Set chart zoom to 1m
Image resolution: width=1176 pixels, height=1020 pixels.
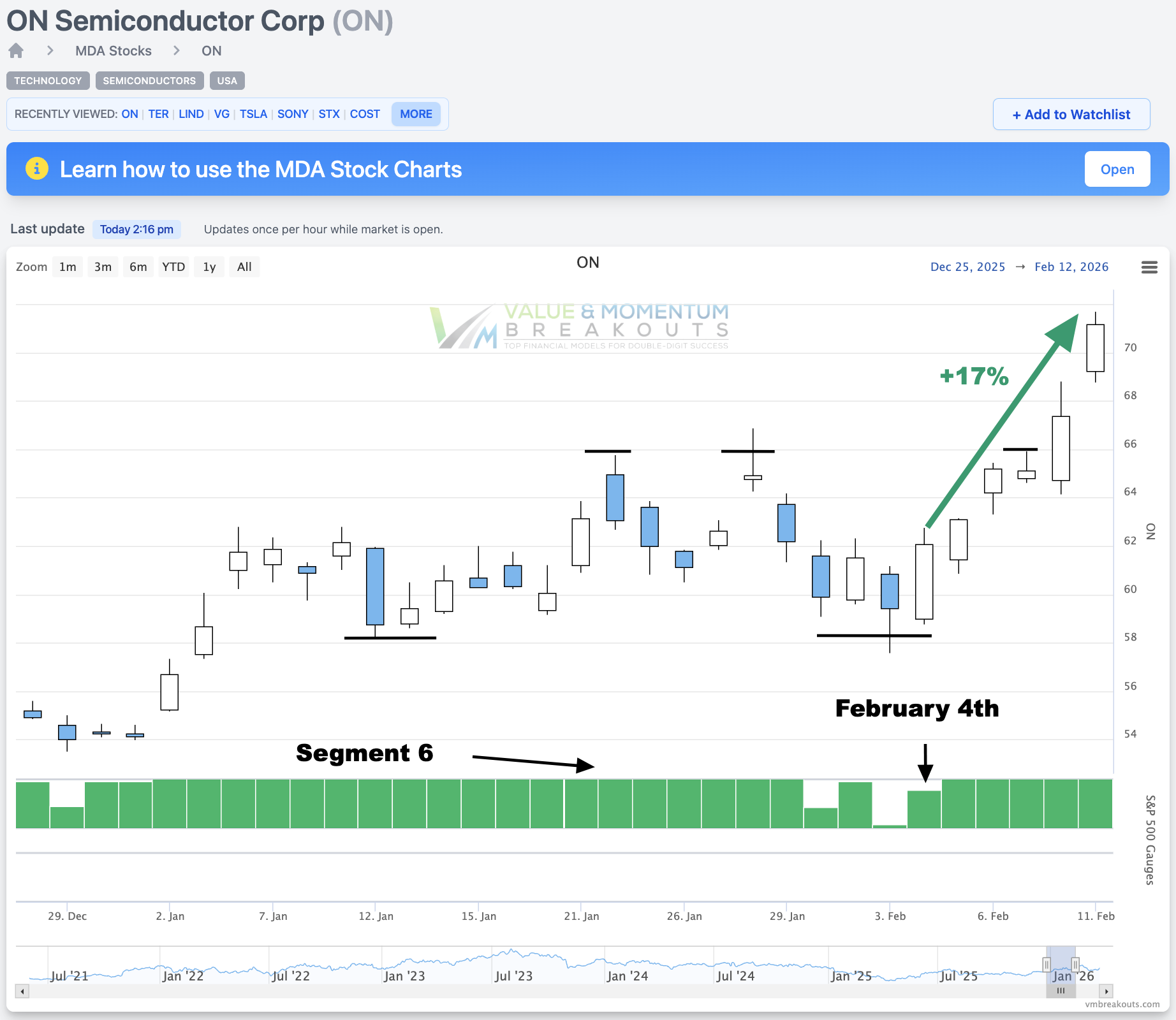68,267
